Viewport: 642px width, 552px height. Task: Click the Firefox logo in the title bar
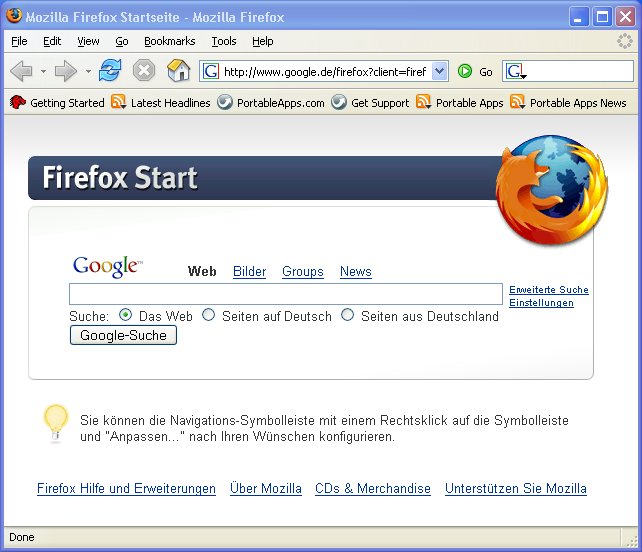14,16
